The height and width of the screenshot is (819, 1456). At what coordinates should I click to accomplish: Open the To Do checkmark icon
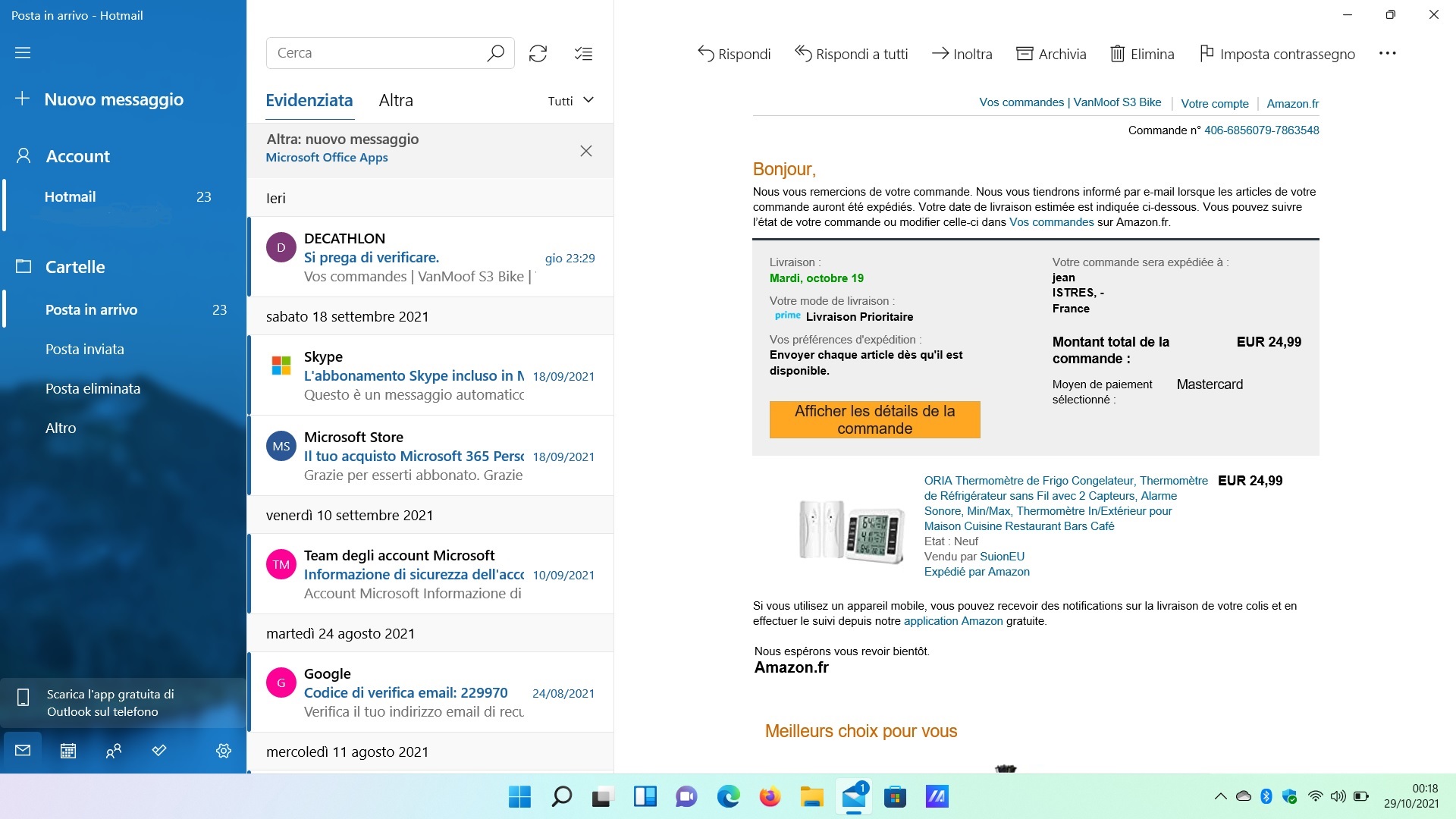click(x=159, y=751)
